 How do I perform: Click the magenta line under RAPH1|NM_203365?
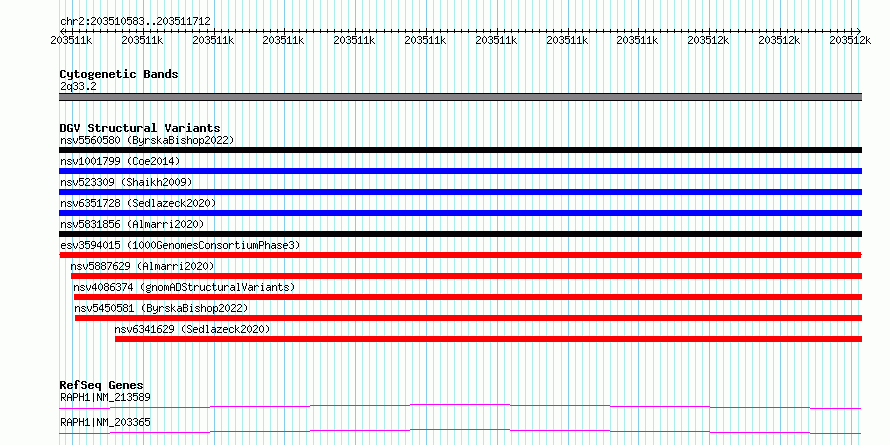(x=460, y=431)
